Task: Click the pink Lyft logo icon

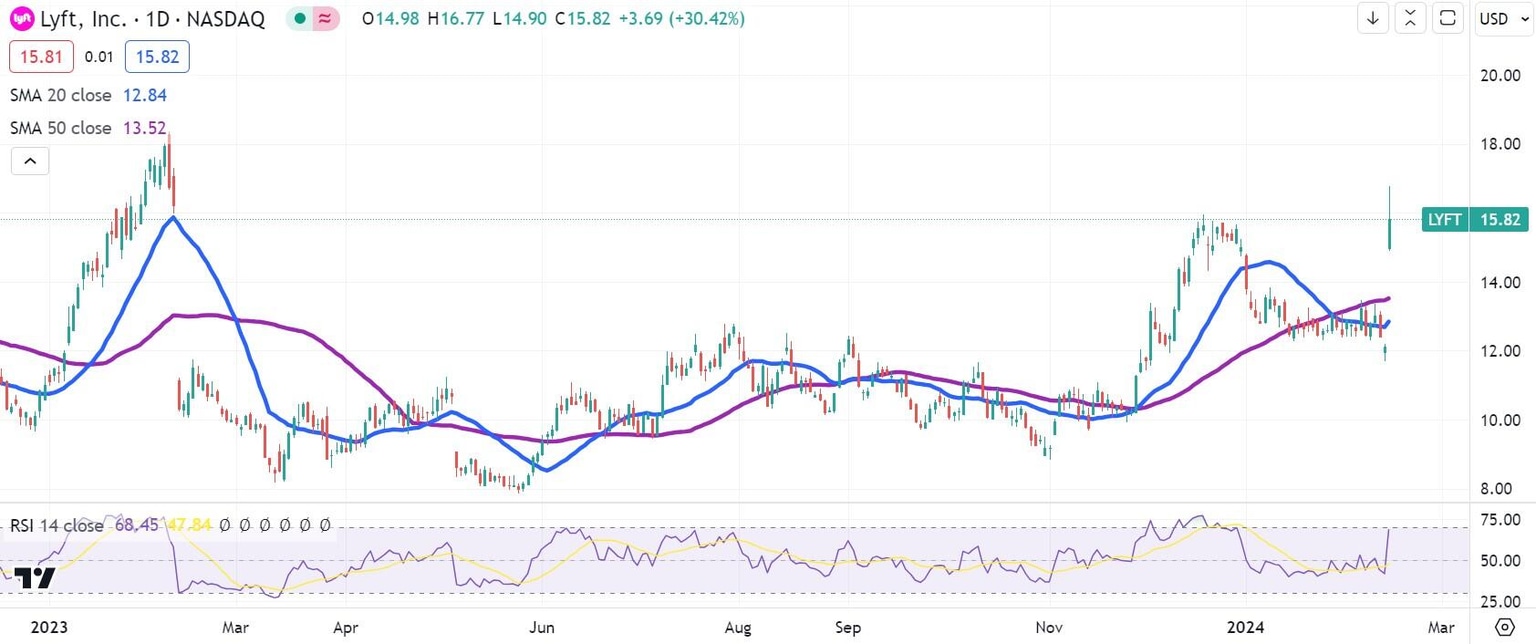Action: coord(20,18)
